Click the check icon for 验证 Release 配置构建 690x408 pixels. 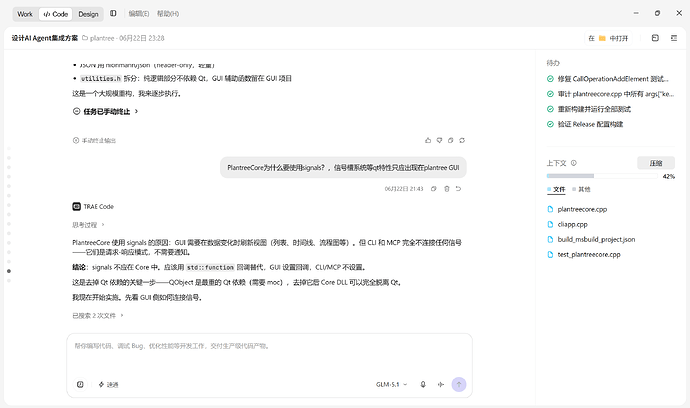550,124
